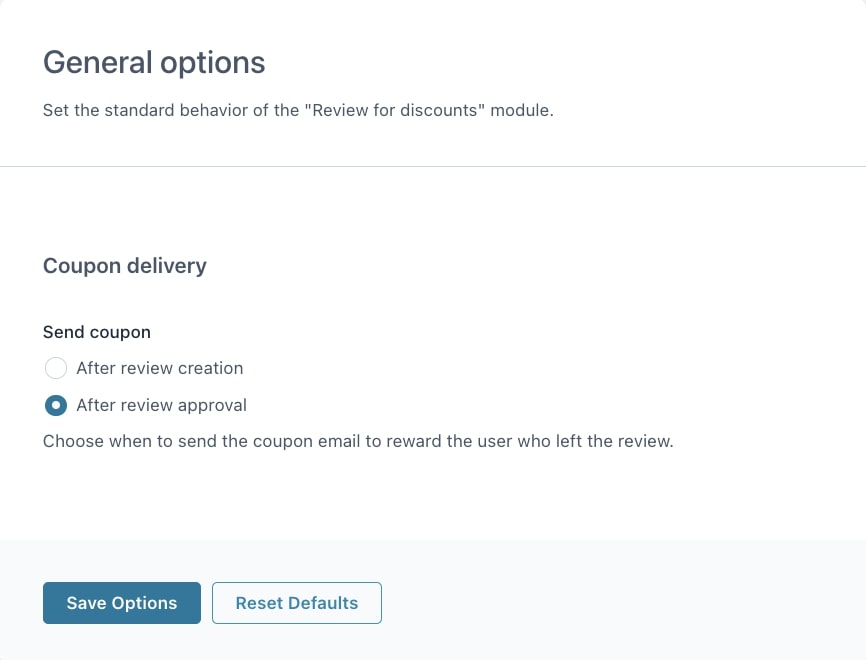
Task: Save the coupon delivery settings
Action: (122, 603)
